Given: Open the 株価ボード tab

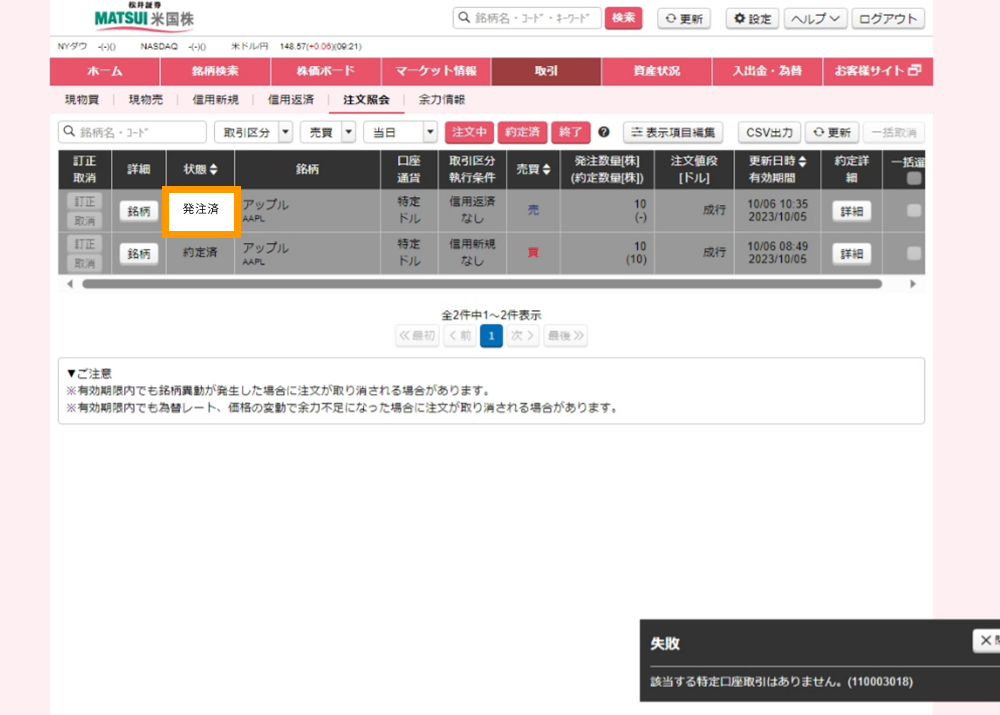Looking at the screenshot, I should point(325,71).
